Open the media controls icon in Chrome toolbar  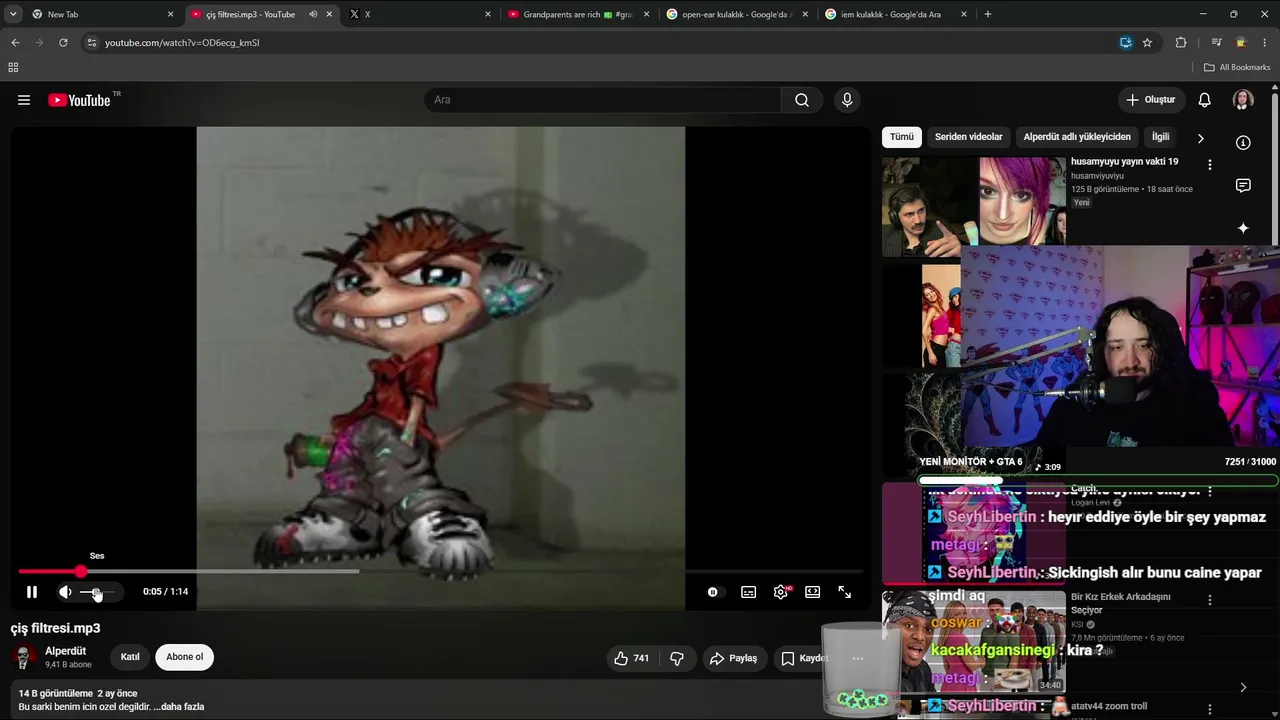(x=1216, y=43)
